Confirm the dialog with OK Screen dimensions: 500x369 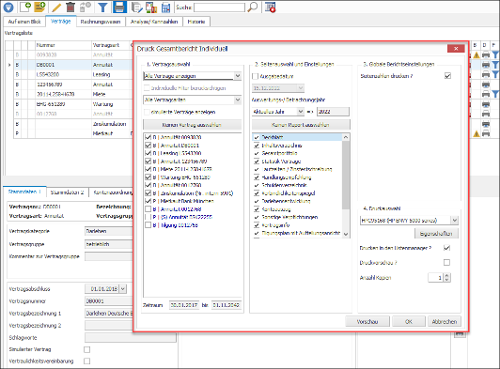[x=409, y=322]
